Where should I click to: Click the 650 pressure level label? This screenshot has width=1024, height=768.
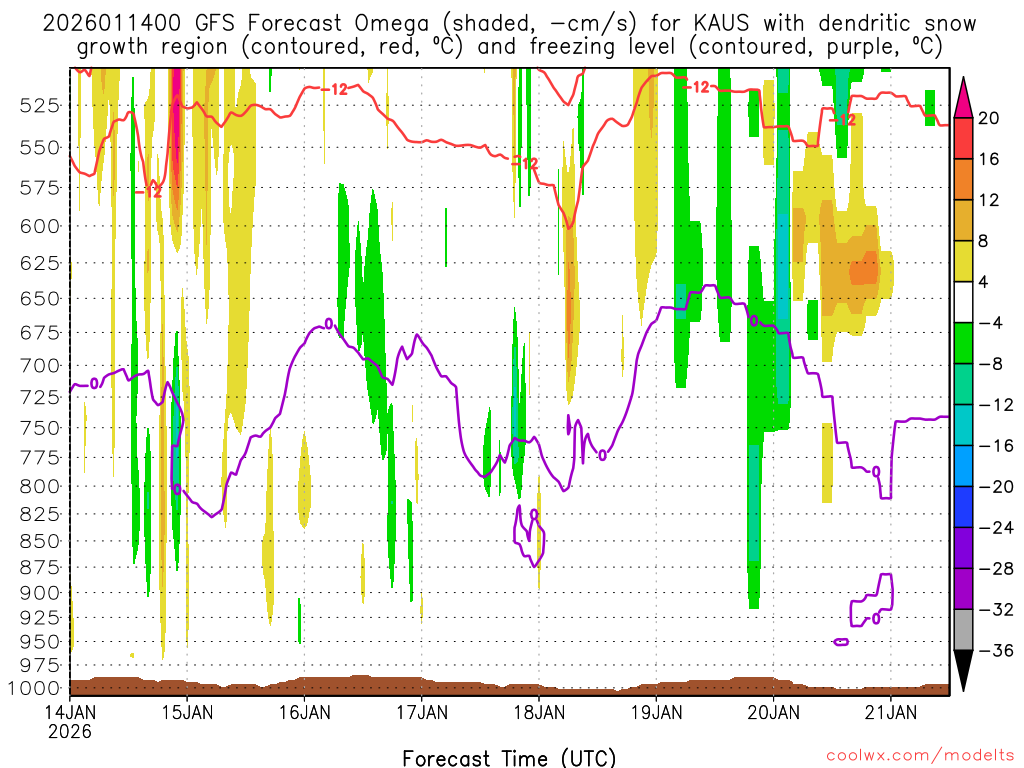click(40, 298)
